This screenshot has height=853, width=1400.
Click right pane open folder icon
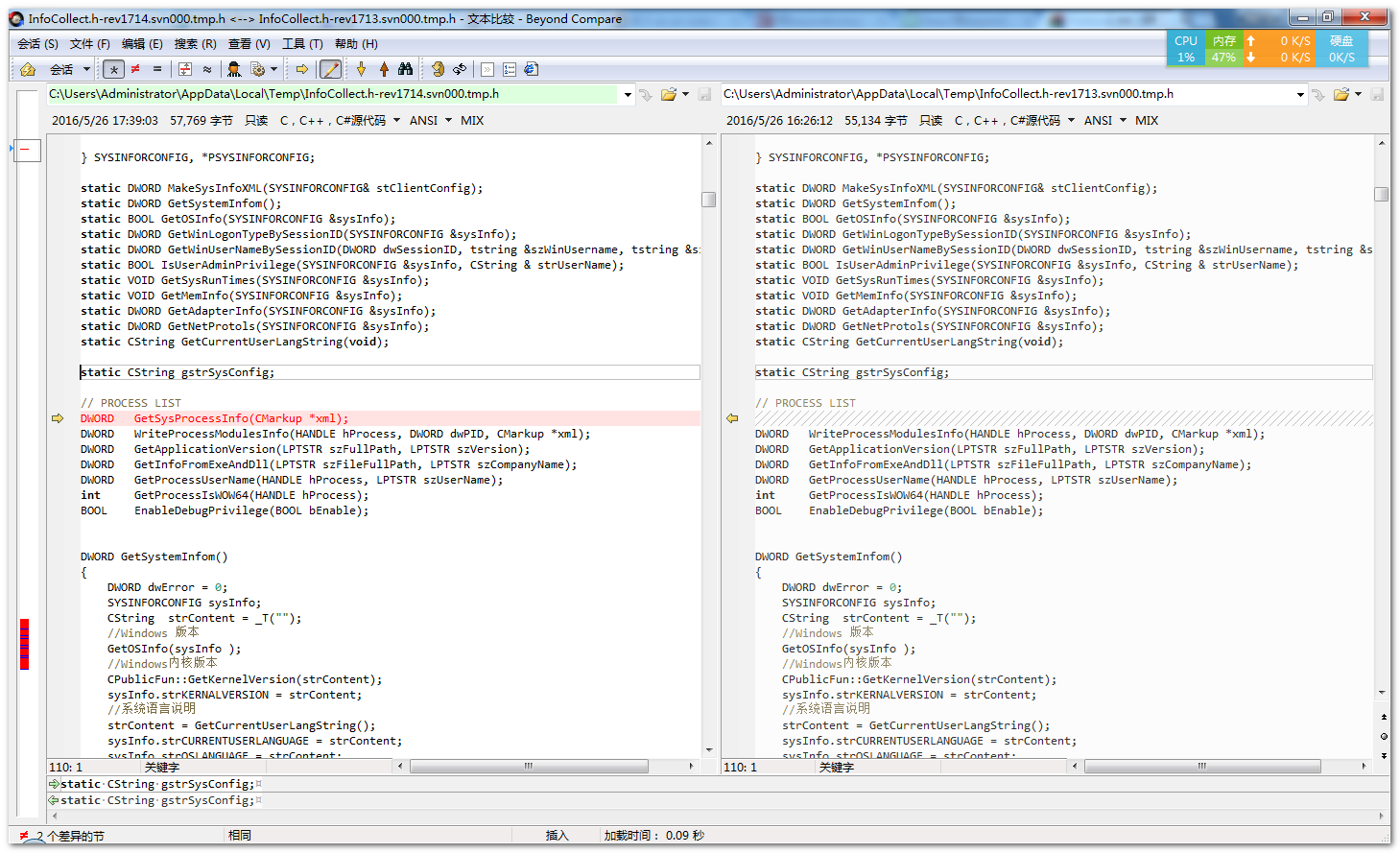tap(1341, 94)
